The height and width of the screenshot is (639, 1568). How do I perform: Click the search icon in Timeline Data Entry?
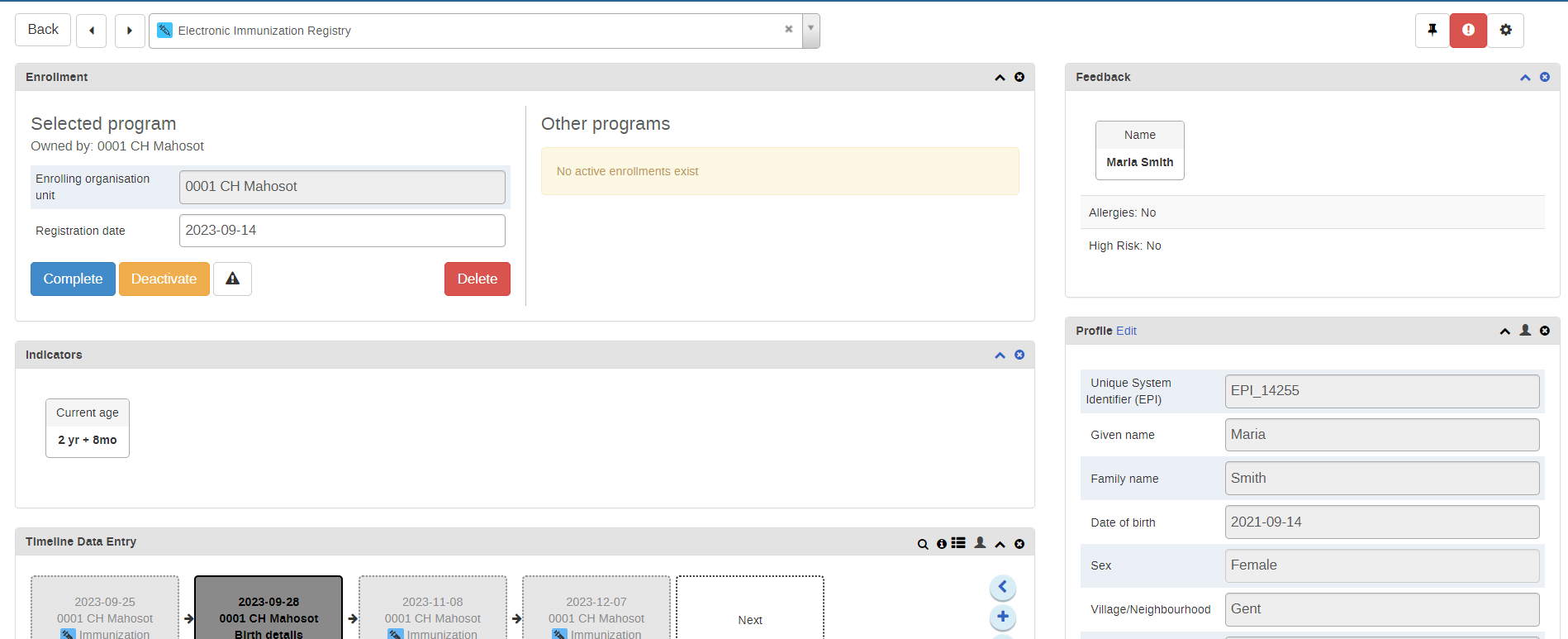point(923,544)
